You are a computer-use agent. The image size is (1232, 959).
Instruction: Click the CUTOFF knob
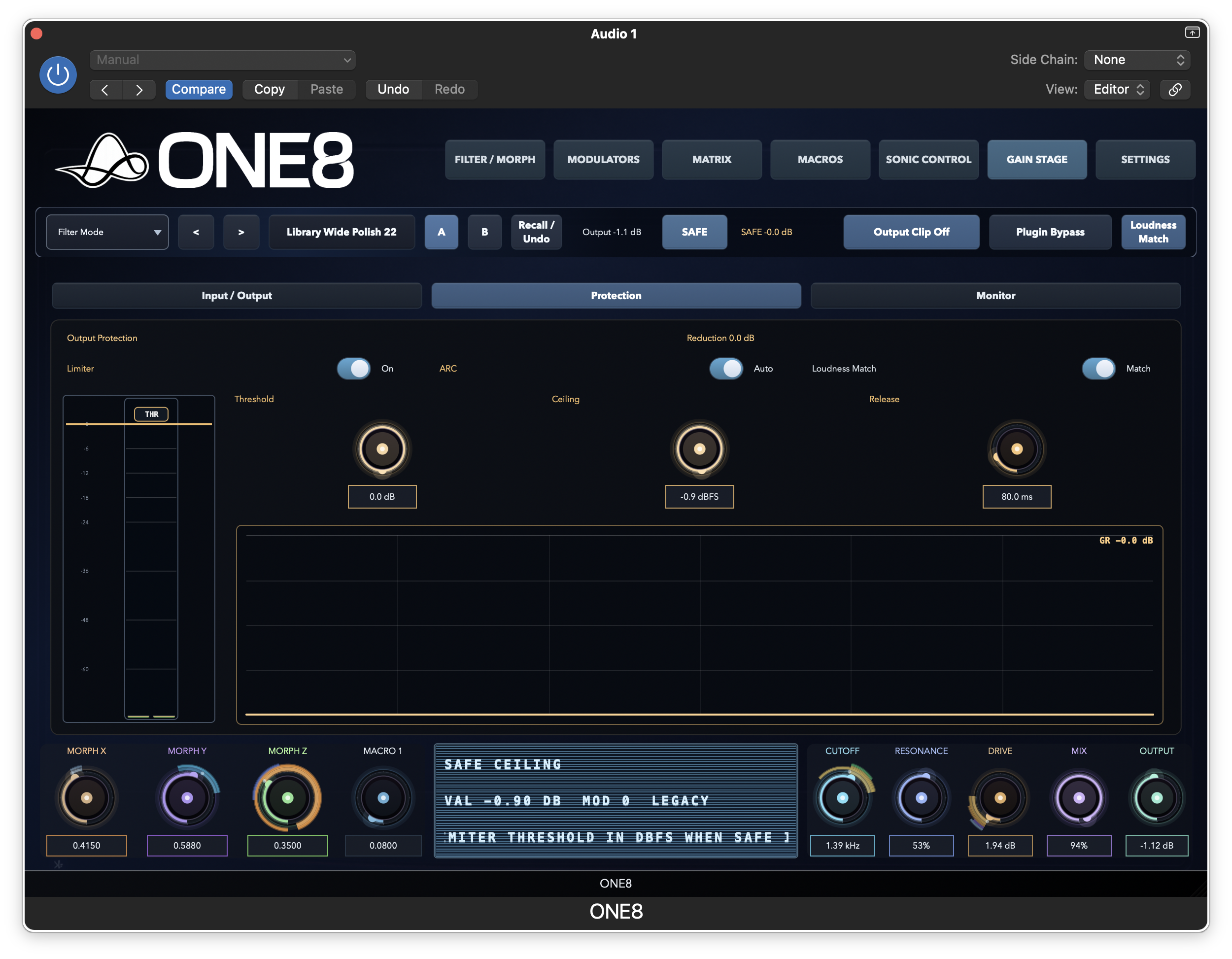842,798
